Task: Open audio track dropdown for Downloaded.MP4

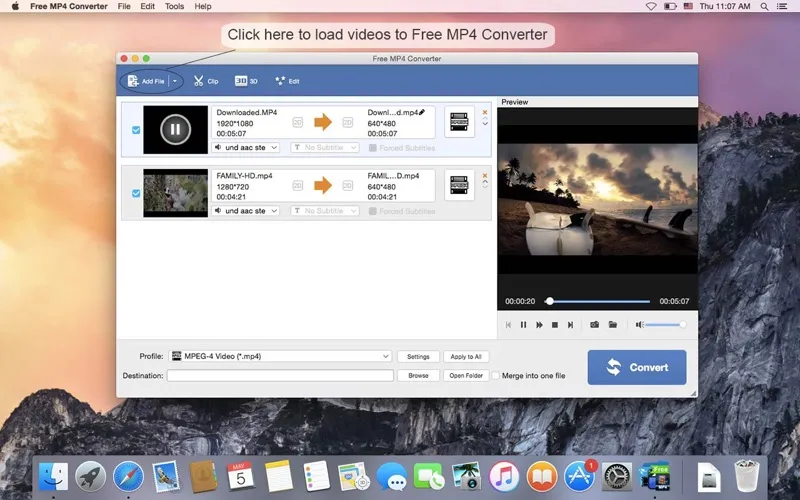Action: pyautogui.click(x=246, y=147)
